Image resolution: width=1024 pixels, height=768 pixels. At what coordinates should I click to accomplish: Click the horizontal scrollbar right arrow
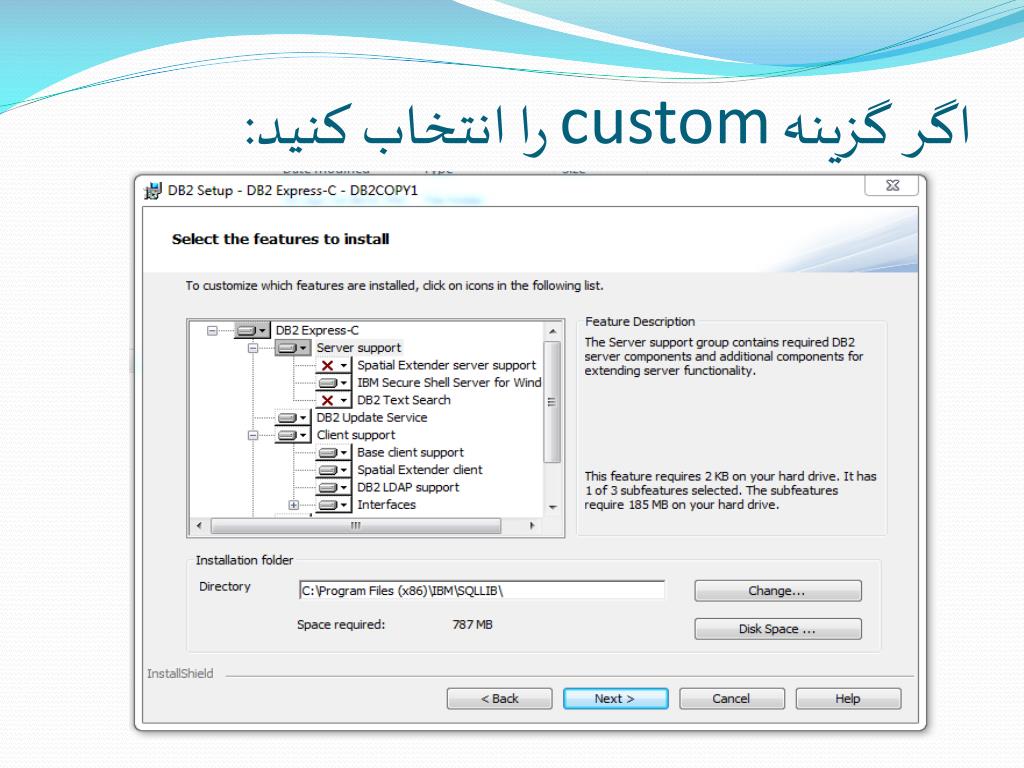pyautogui.click(x=532, y=526)
